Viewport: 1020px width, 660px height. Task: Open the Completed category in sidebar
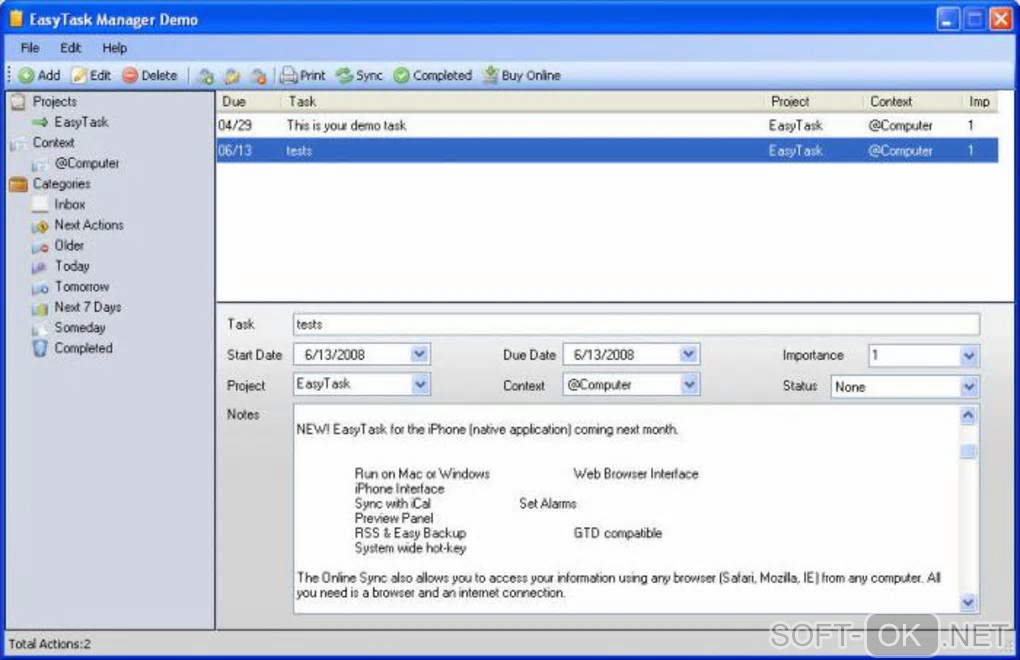[x=83, y=349]
